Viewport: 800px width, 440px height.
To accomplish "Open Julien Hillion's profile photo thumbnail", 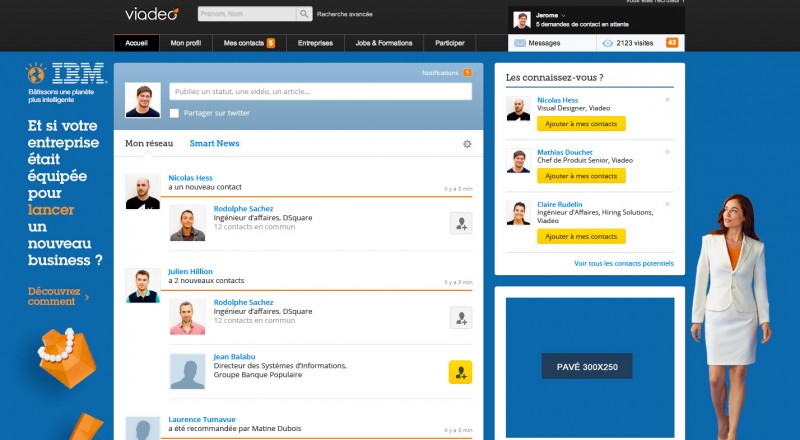I will [x=143, y=285].
